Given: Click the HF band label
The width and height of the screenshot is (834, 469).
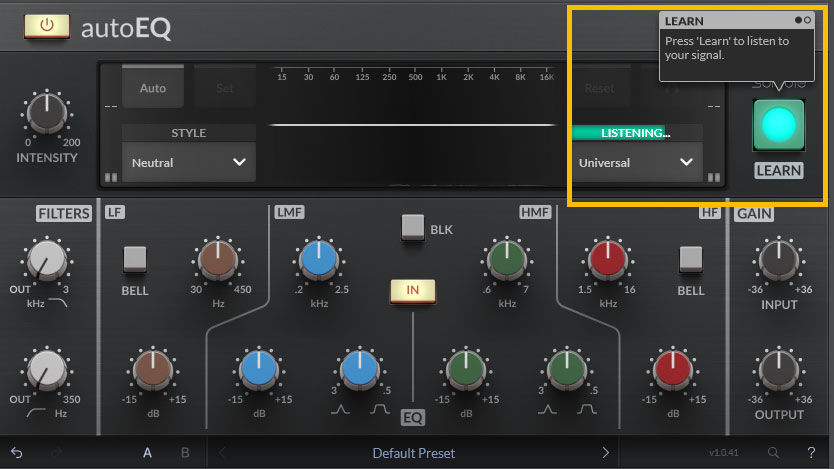Looking at the screenshot, I should click(709, 213).
